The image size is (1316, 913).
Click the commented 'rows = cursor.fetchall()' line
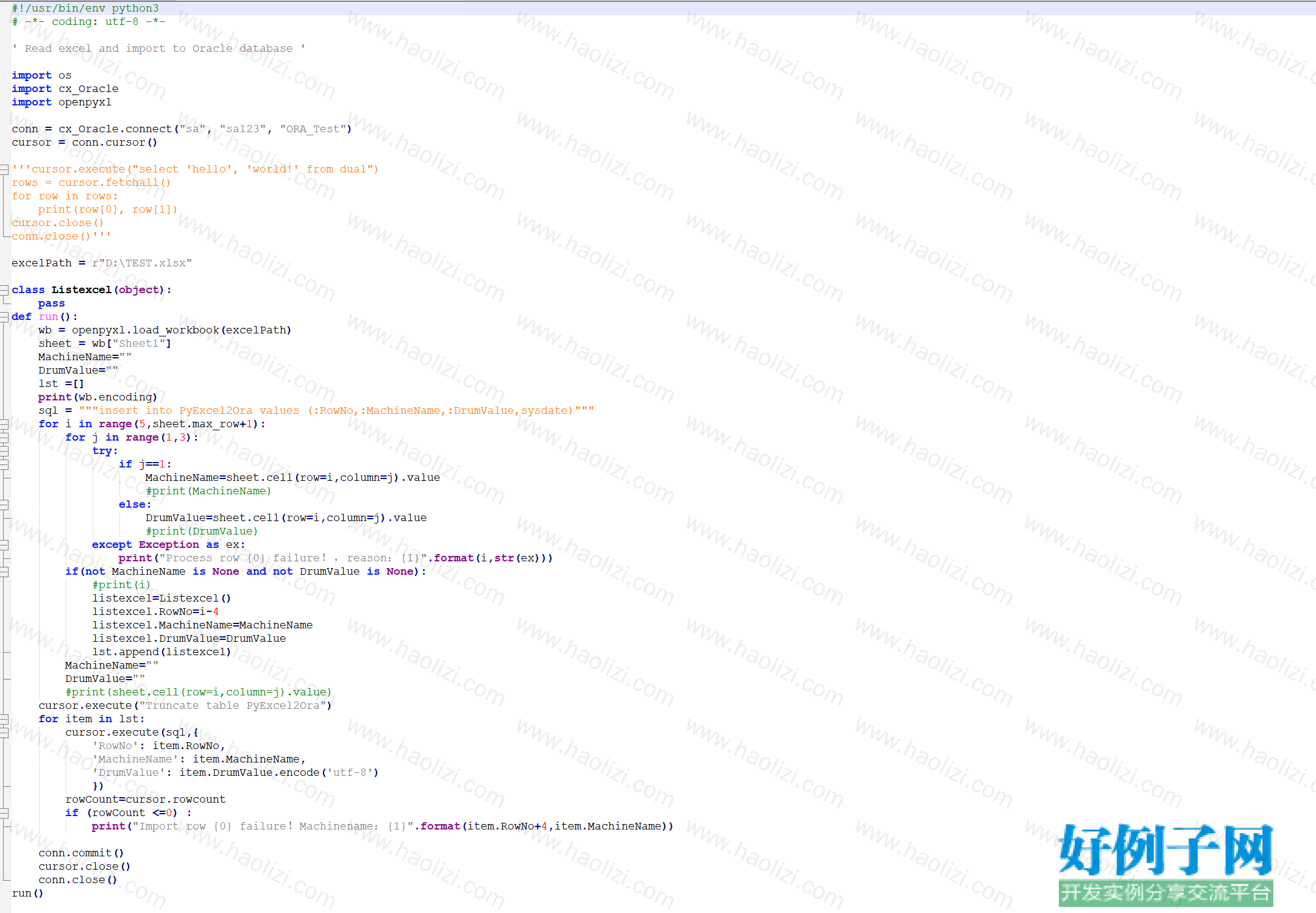pos(91,182)
